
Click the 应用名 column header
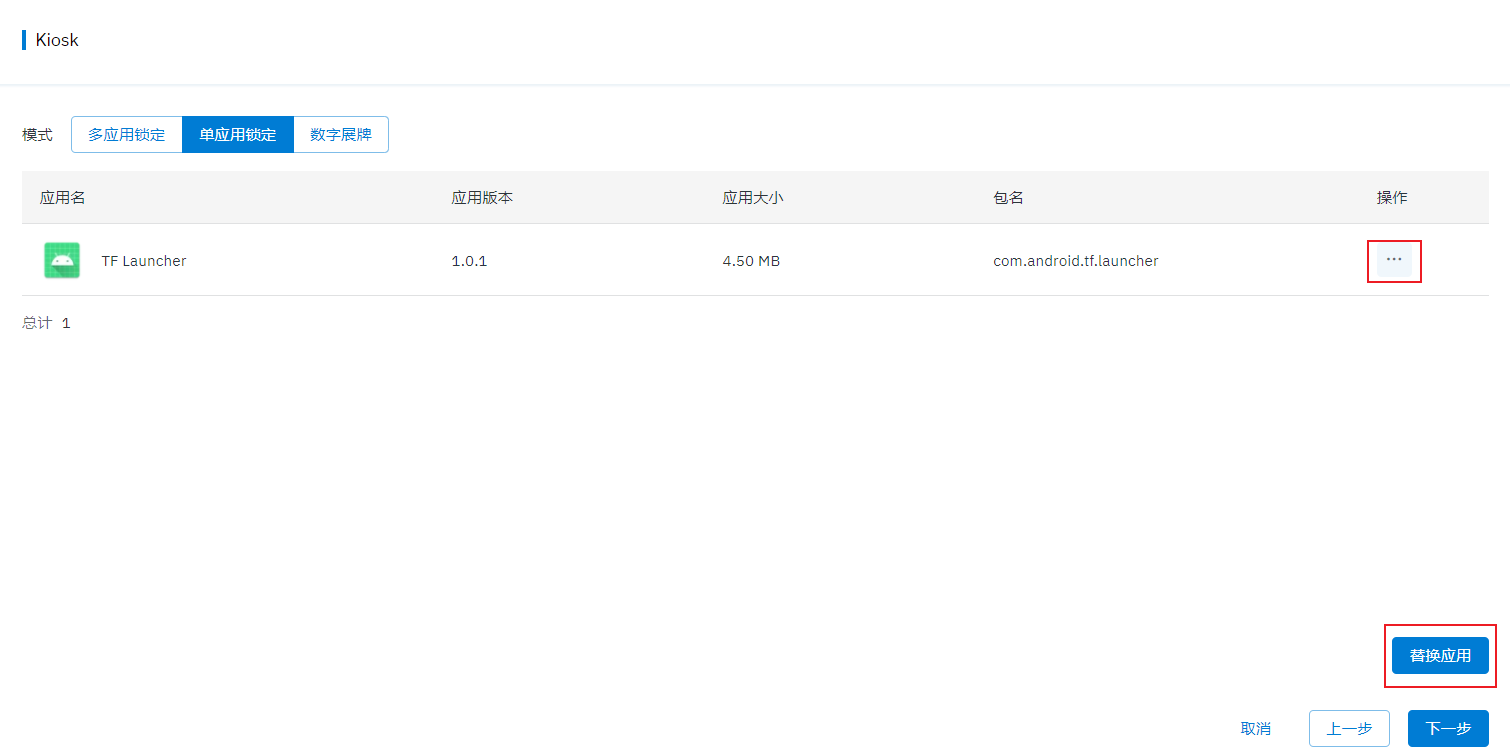[x=62, y=197]
